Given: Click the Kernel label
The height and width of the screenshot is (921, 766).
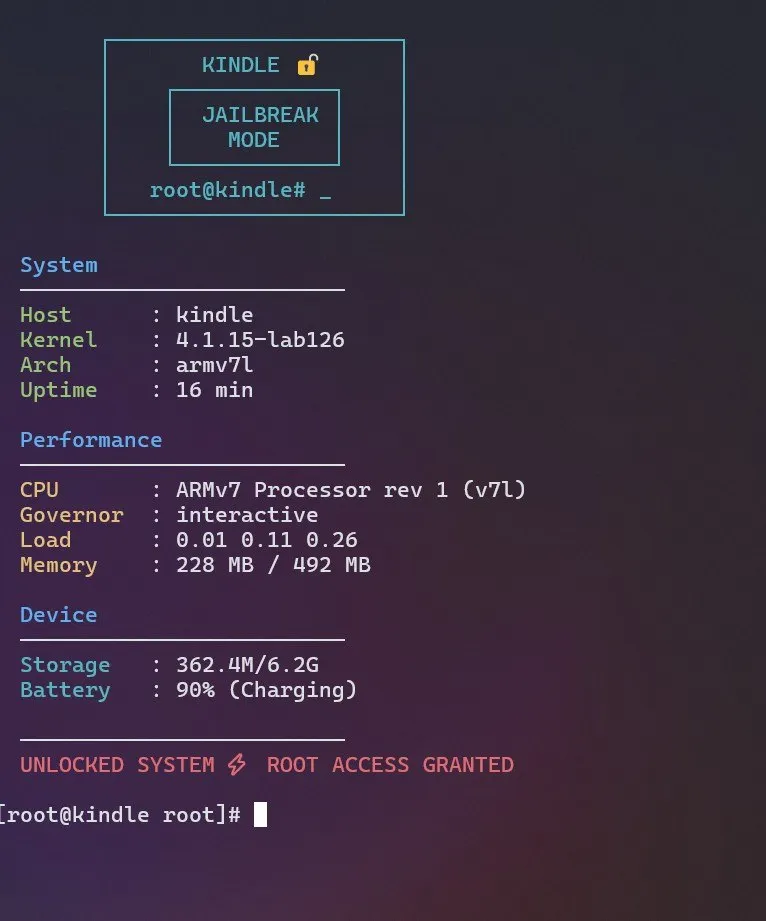Looking at the screenshot, I should [x=59, y=340].
